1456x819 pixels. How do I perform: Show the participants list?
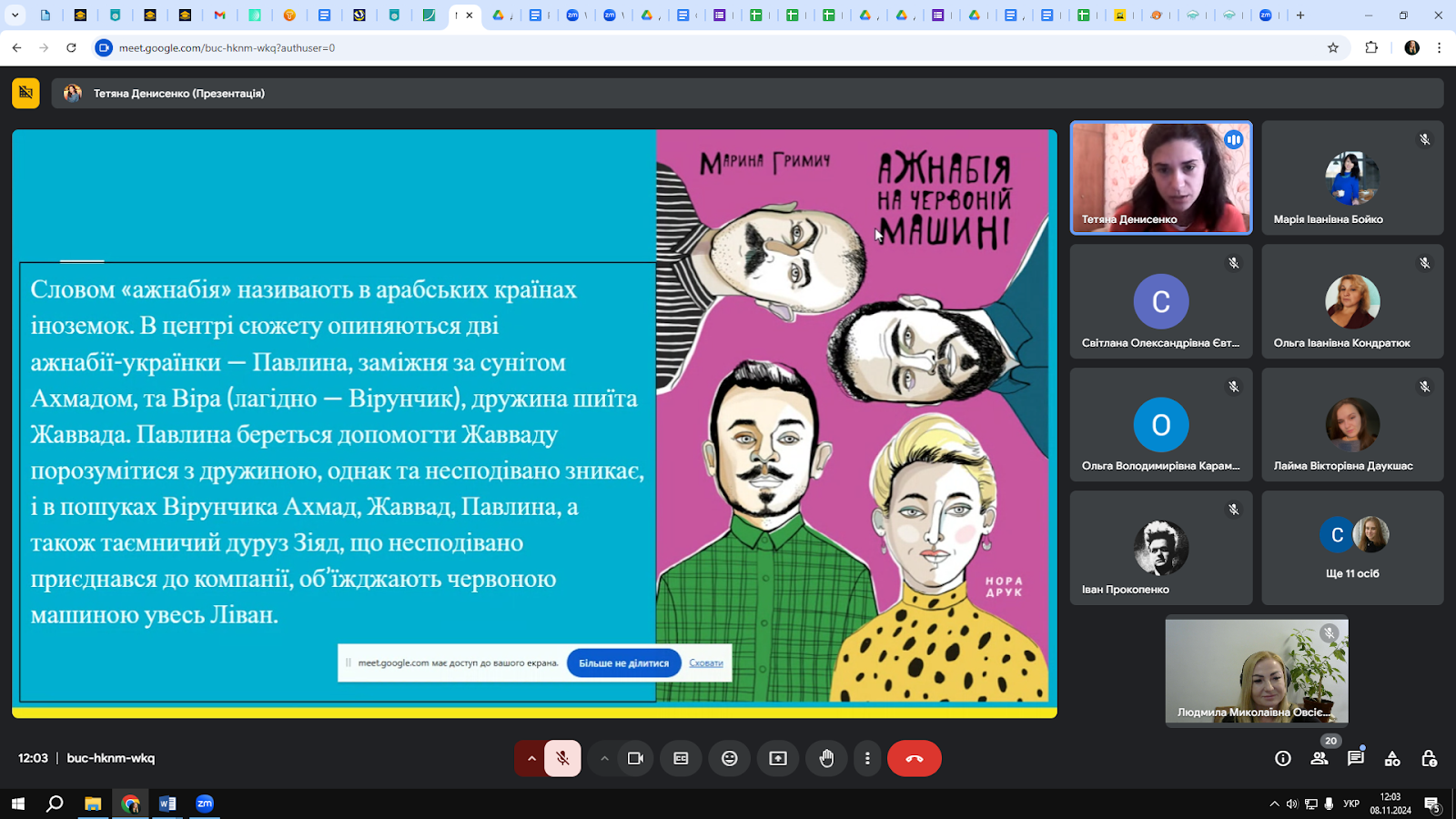coord(1319,758)
